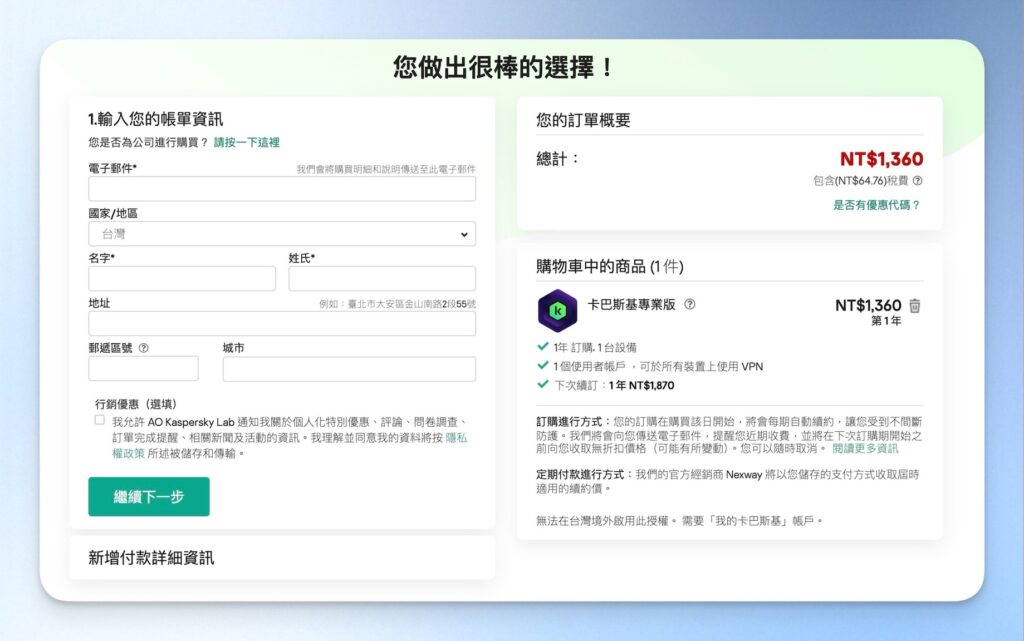Click the tax info question mark icon
The height and width of the screenshot is (641, 1024).
(x=918, y=181)
